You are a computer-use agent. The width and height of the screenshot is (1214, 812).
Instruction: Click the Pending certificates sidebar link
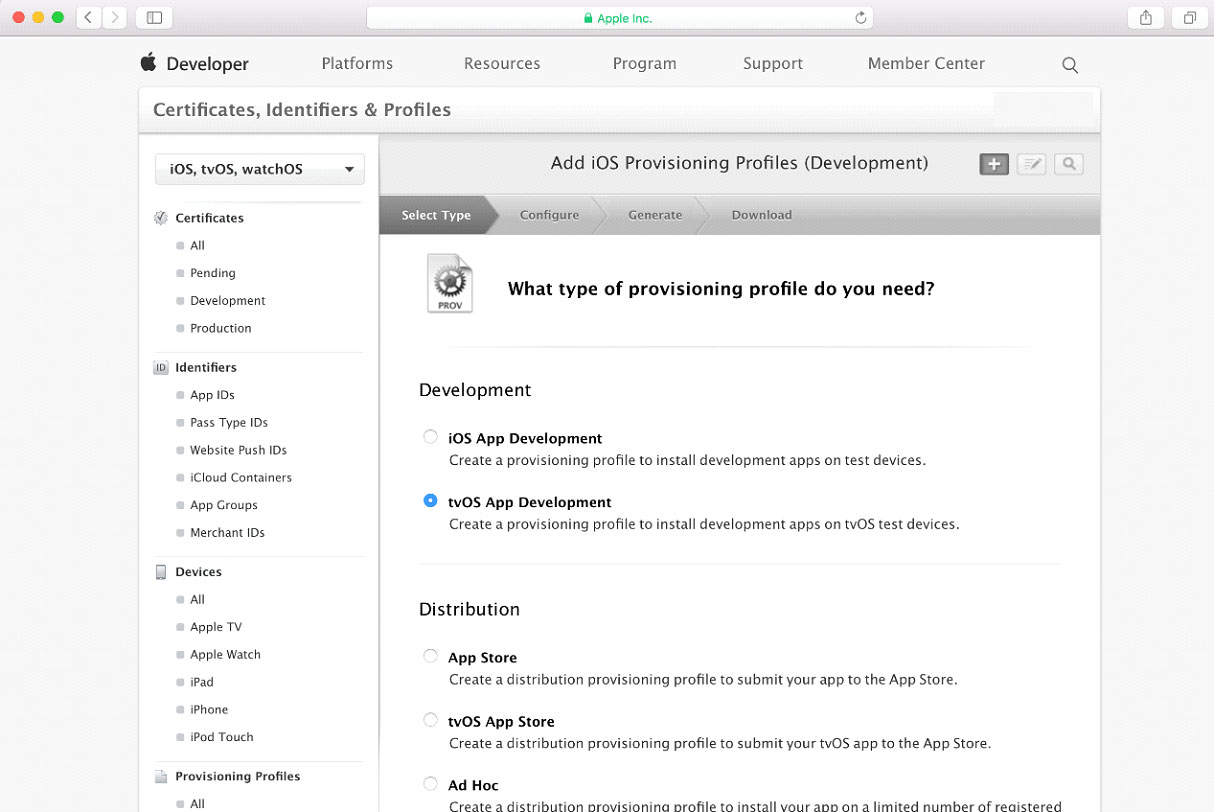click(x=213, y=273)
